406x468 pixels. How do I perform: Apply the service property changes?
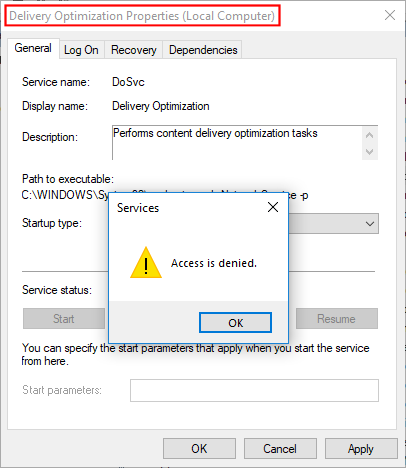click(x=361, y=449)
